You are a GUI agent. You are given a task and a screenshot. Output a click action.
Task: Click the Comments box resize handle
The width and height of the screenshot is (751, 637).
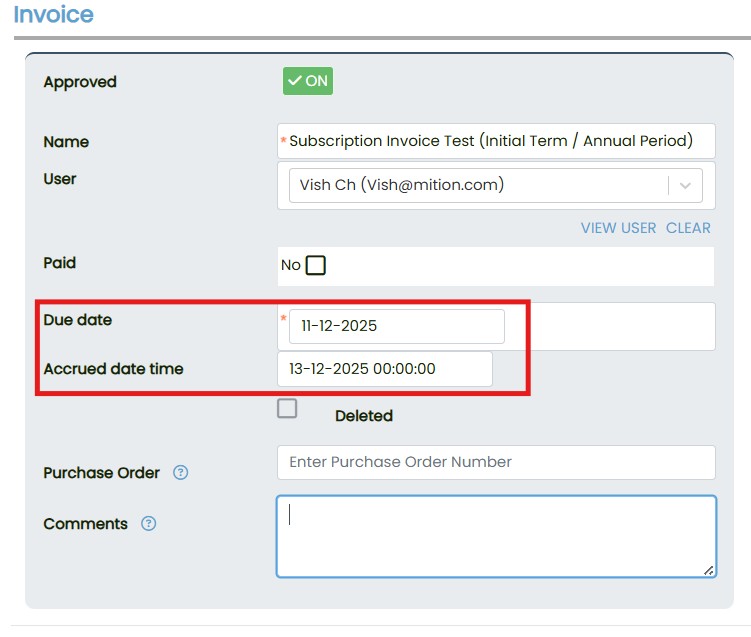709,570
